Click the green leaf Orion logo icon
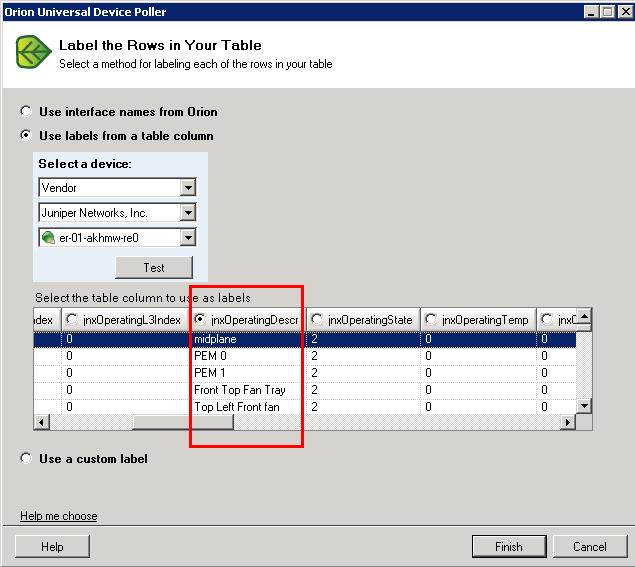 point(34,52)
